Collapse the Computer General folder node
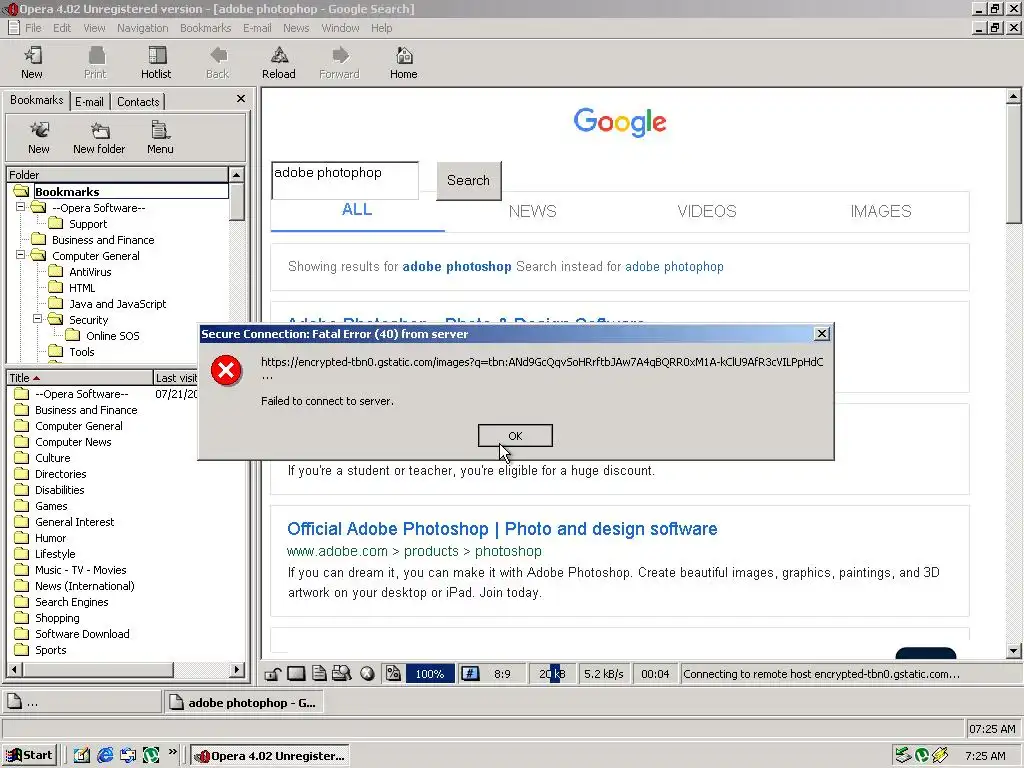This screenshot has width=1024, height=768. click(x=21, y=255)
